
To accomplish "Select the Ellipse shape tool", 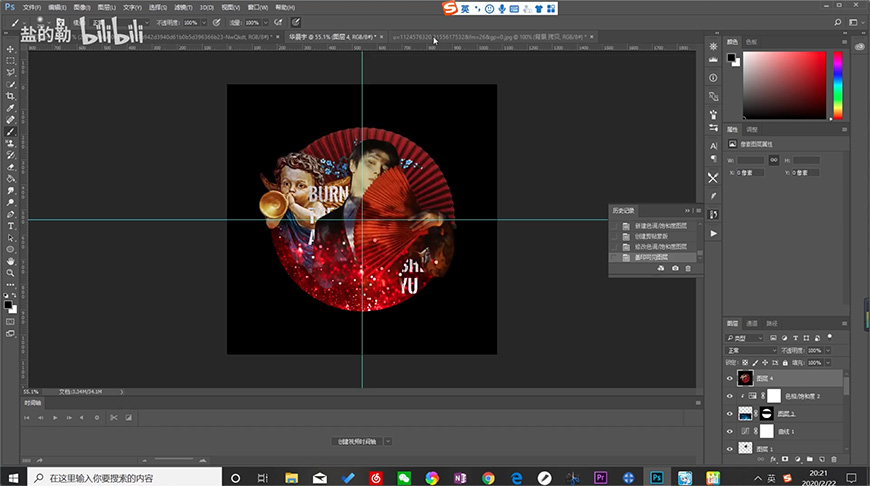I will 10,249.
